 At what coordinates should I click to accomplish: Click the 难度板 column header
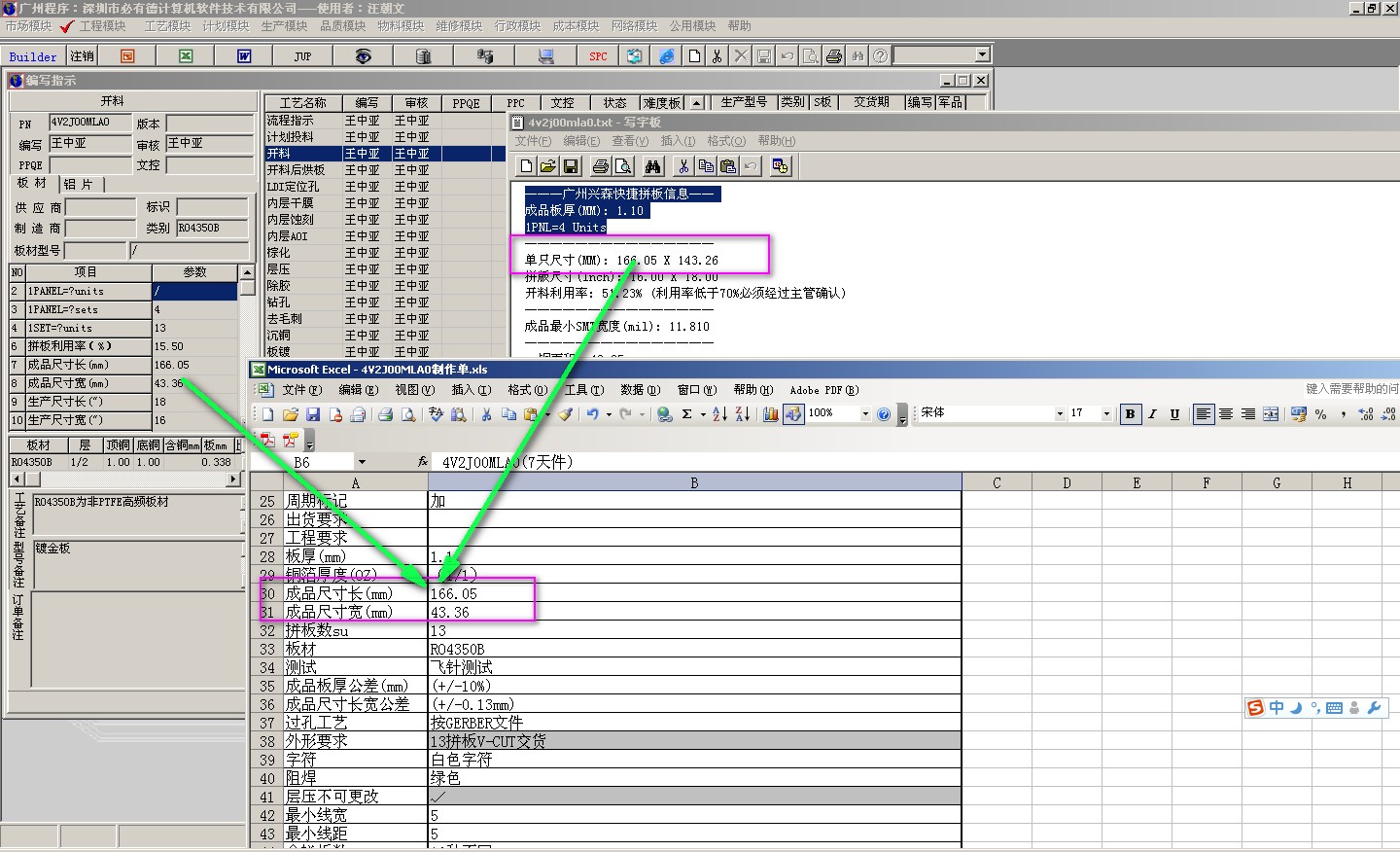[x=661, y=102]
